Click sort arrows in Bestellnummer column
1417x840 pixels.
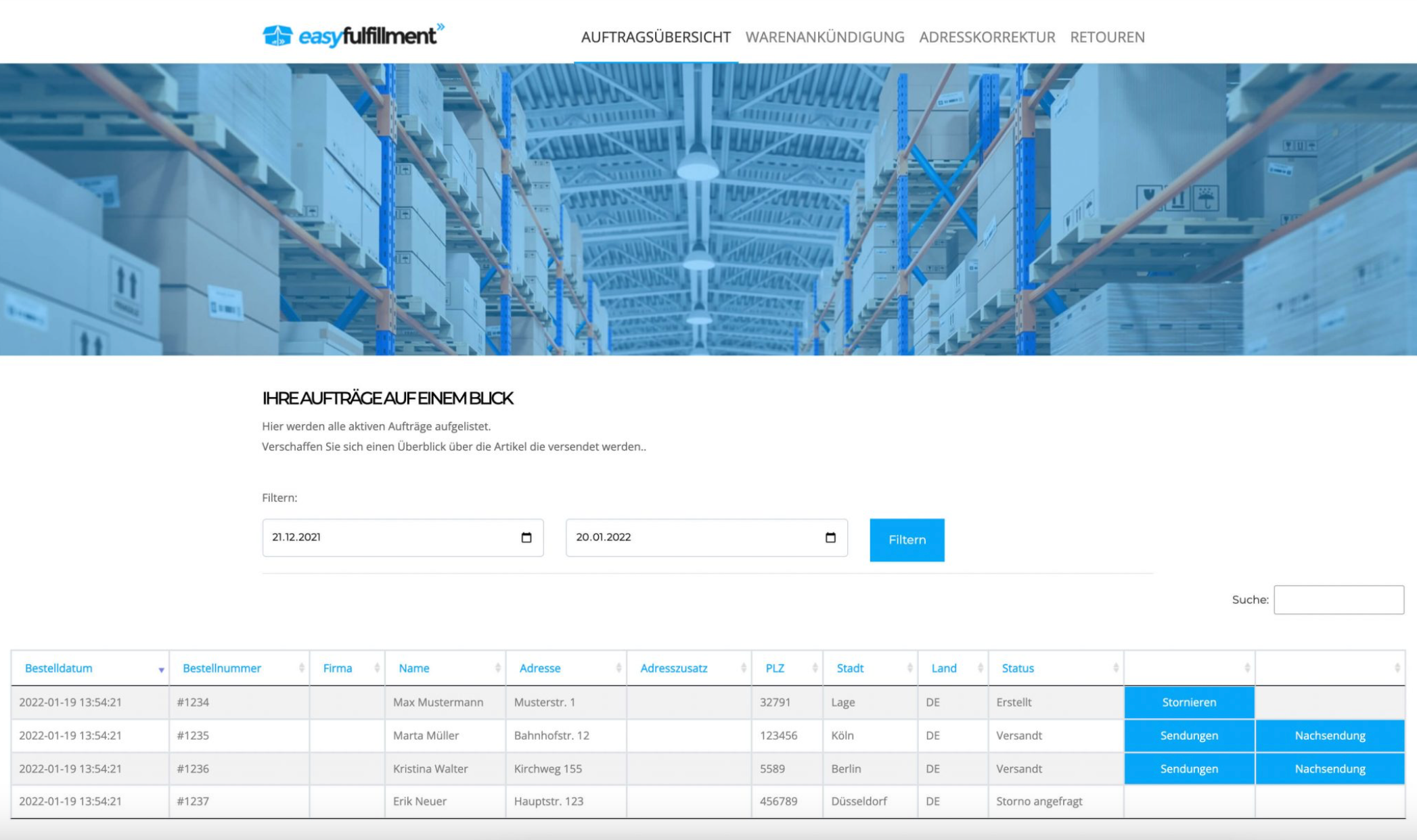(301, 668)
